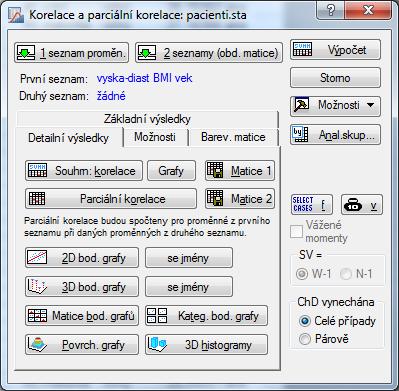
Task: Click the SELECT CASES icon button
Action: 311,204
